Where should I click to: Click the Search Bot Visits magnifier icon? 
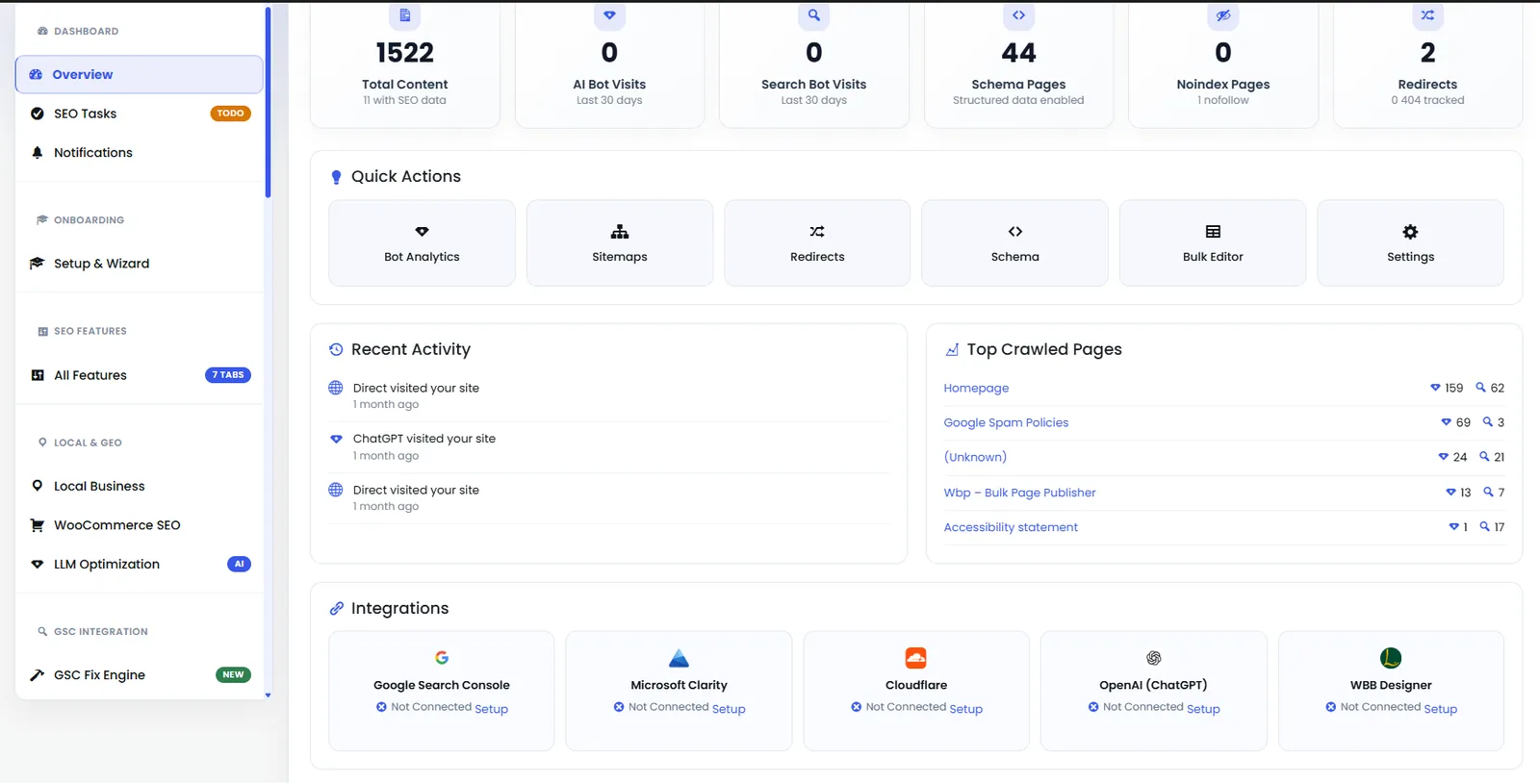point(814,15)
